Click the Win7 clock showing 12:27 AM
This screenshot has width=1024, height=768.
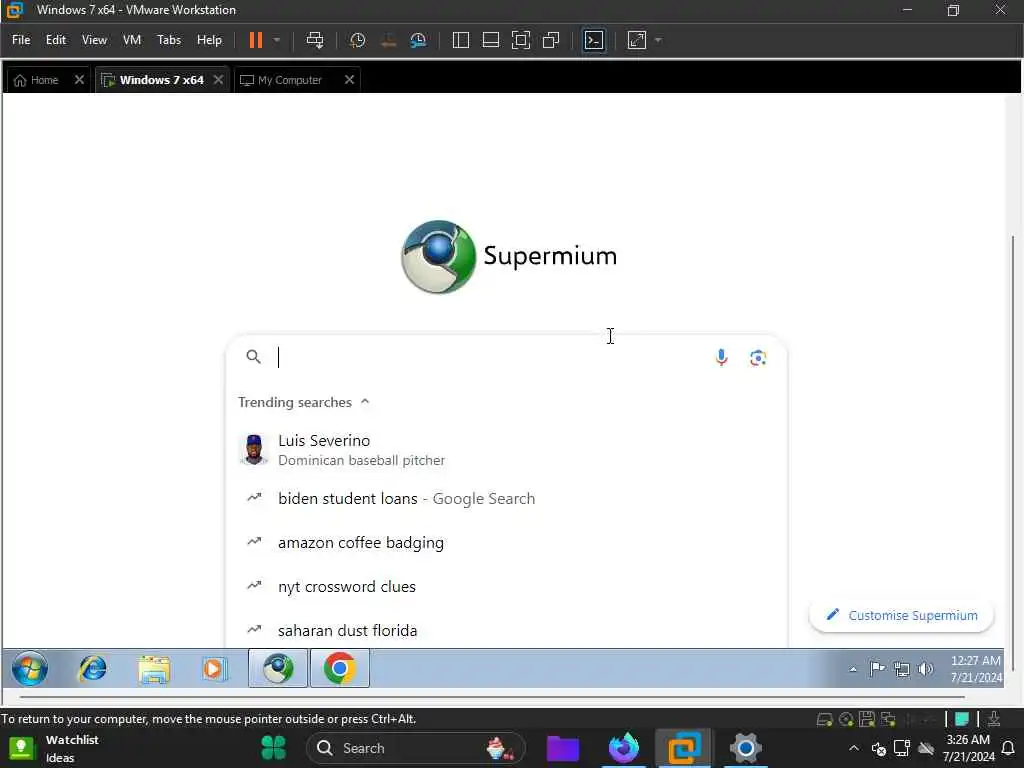pos(976,669)
